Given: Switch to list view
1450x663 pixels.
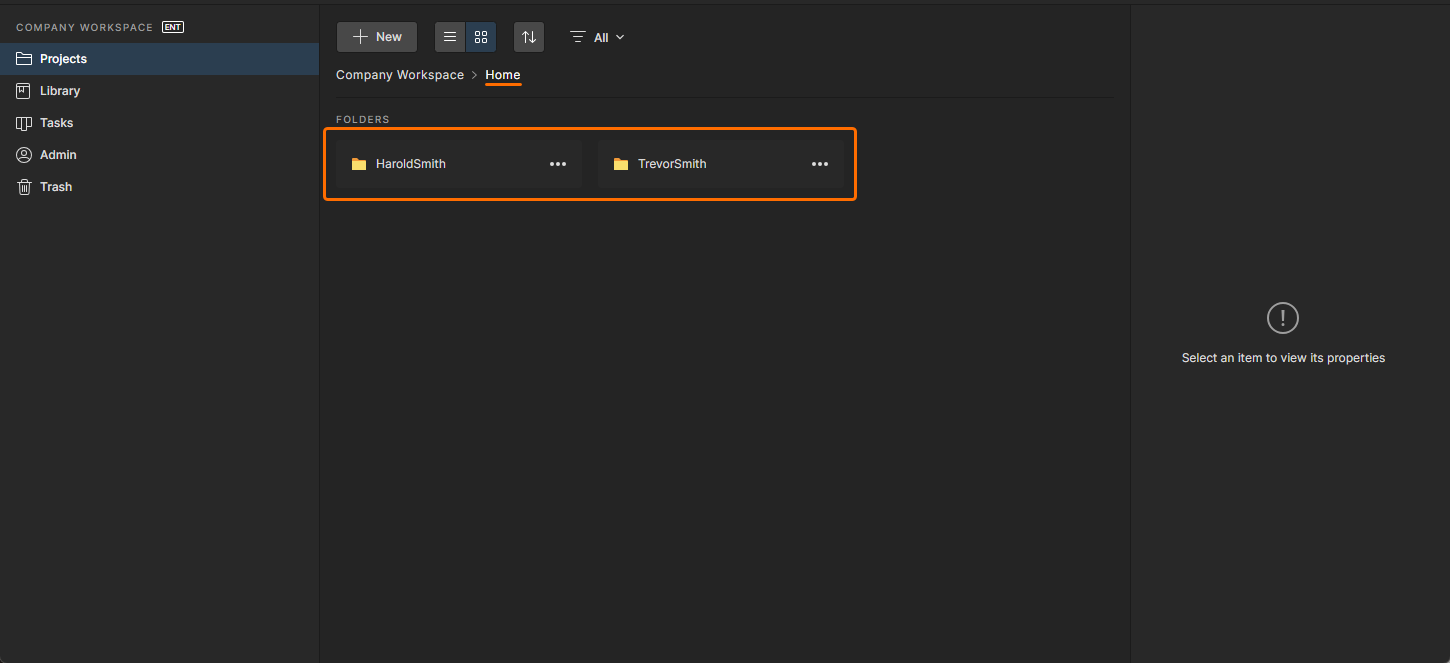Looking at the screenshot, I should point(450,37).
